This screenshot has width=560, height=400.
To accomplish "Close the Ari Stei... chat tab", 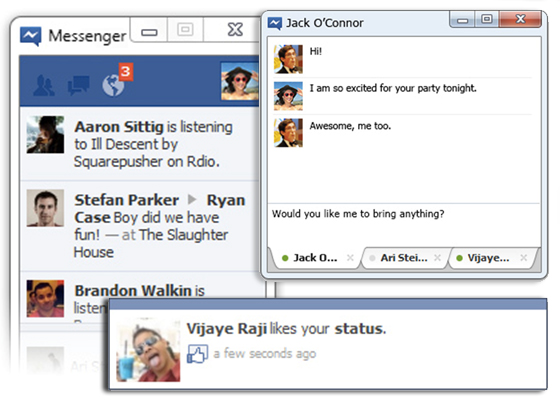I will pos(437,258).
